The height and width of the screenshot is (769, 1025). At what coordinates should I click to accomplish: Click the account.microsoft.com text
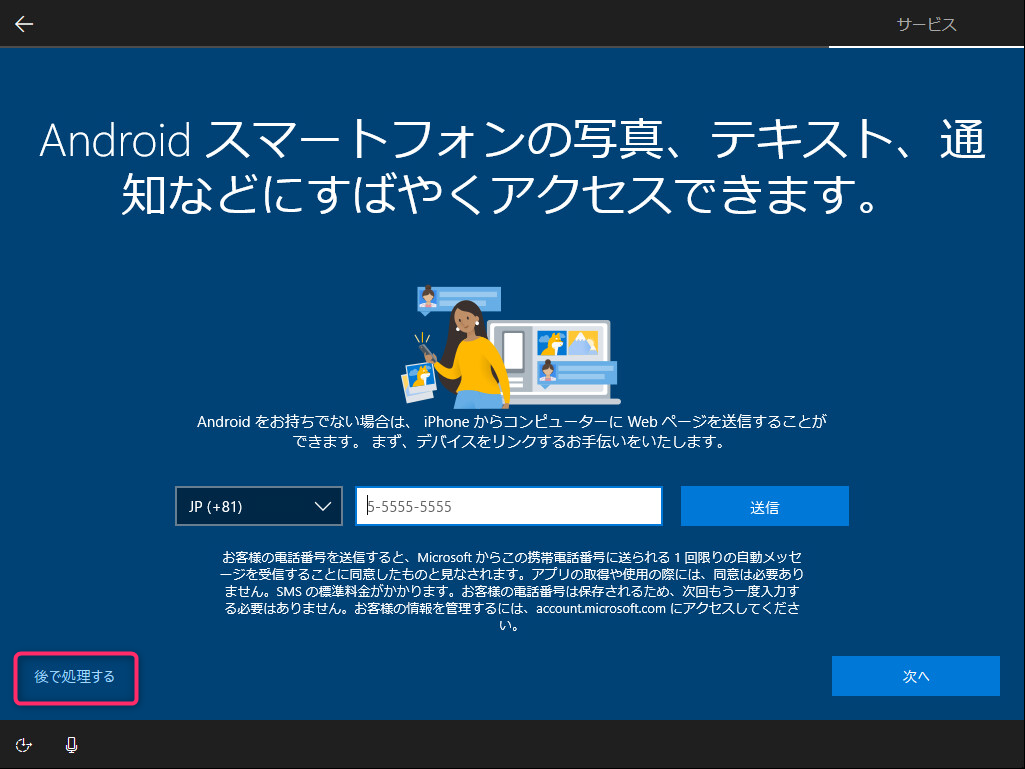point(601,608)
